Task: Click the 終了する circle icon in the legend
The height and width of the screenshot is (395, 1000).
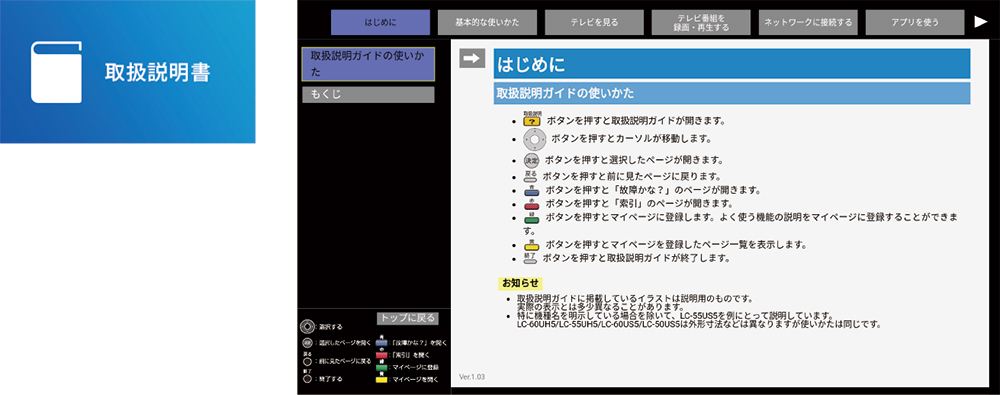Action: [x=307, y=378]
